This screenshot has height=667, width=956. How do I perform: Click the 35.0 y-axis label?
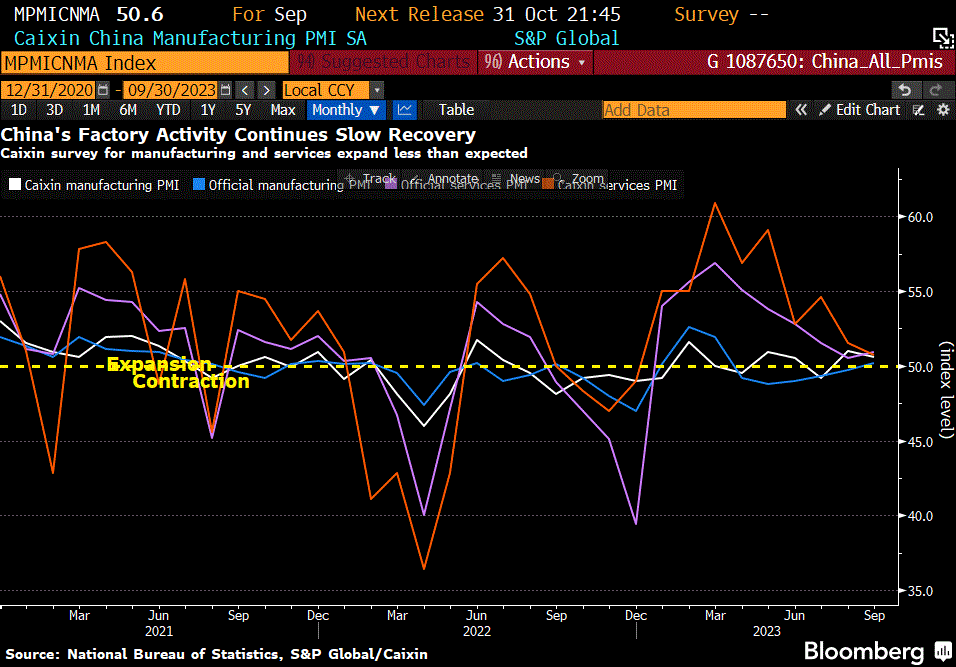(921, 591)
